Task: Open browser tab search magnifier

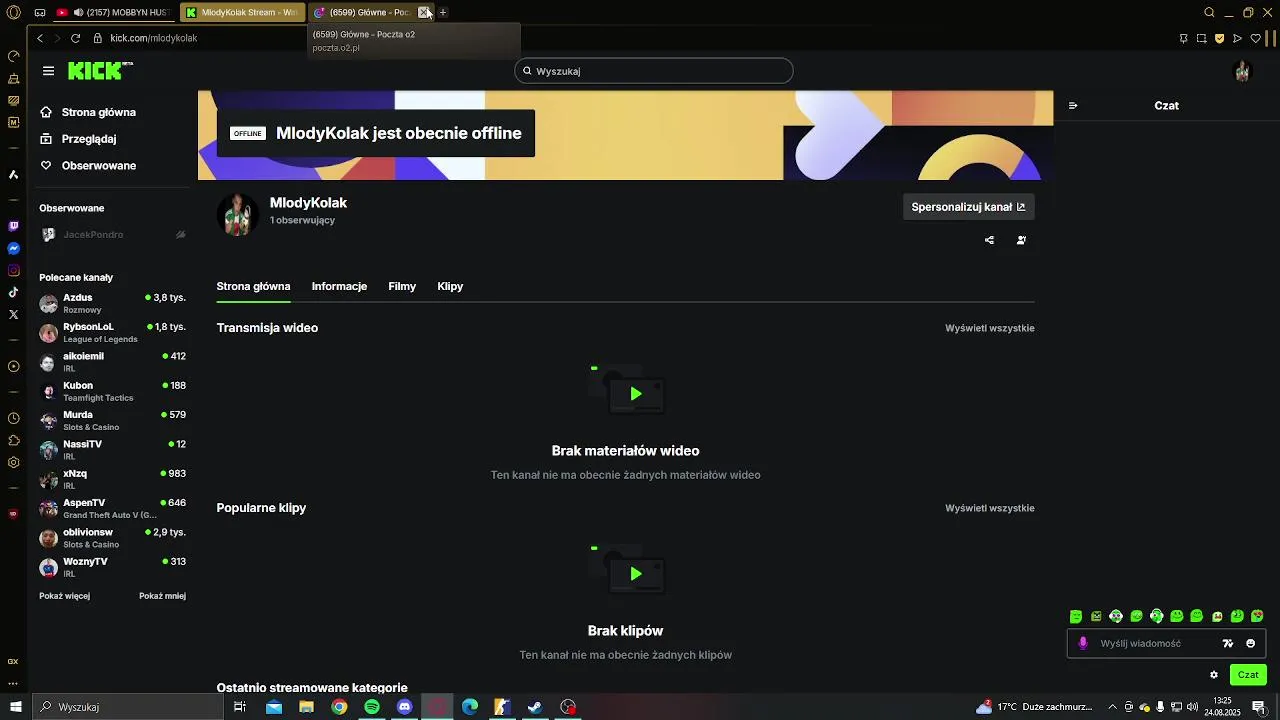Action: [1209, 13]
